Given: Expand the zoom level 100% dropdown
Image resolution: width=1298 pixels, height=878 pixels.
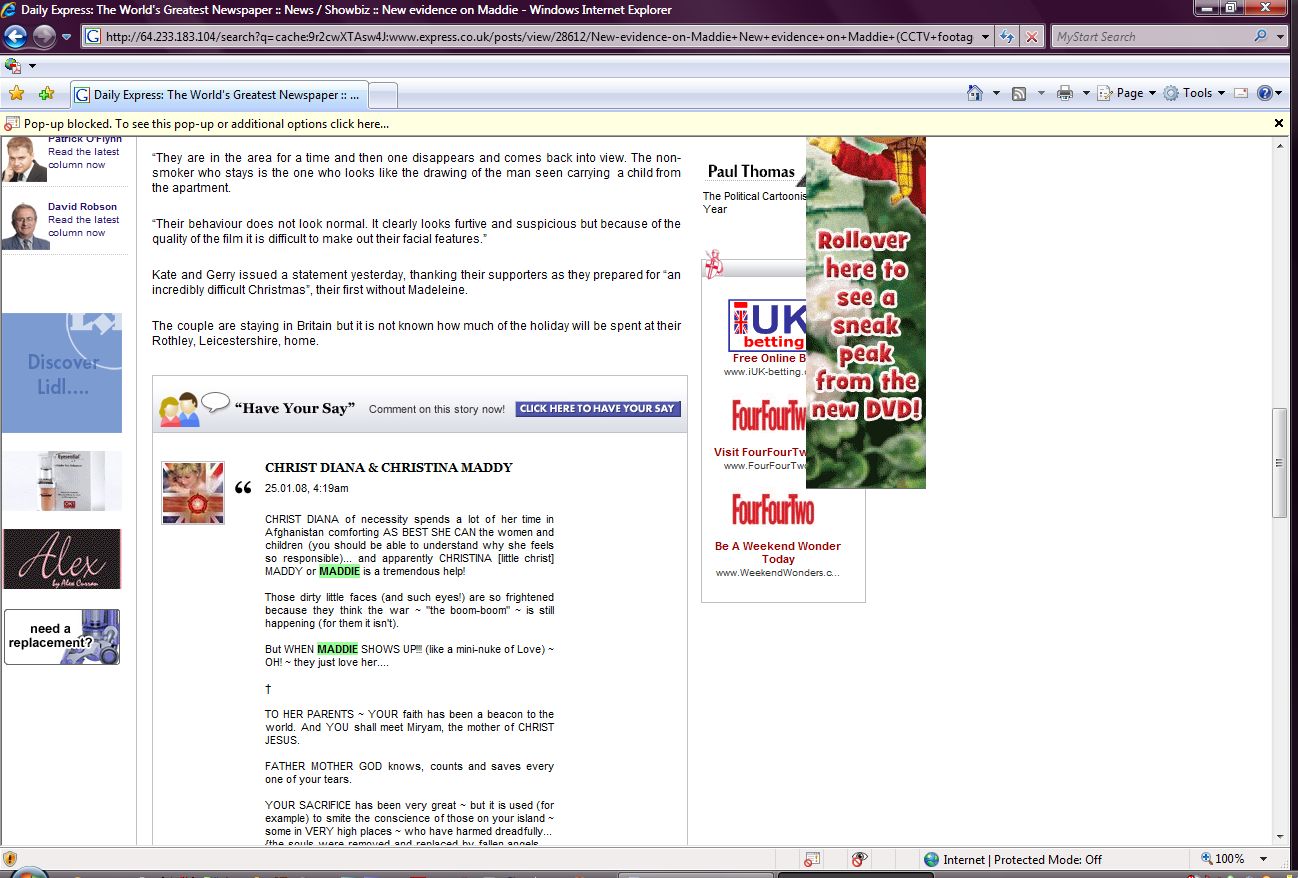Looking at the screenshot, I should 1264,859.
